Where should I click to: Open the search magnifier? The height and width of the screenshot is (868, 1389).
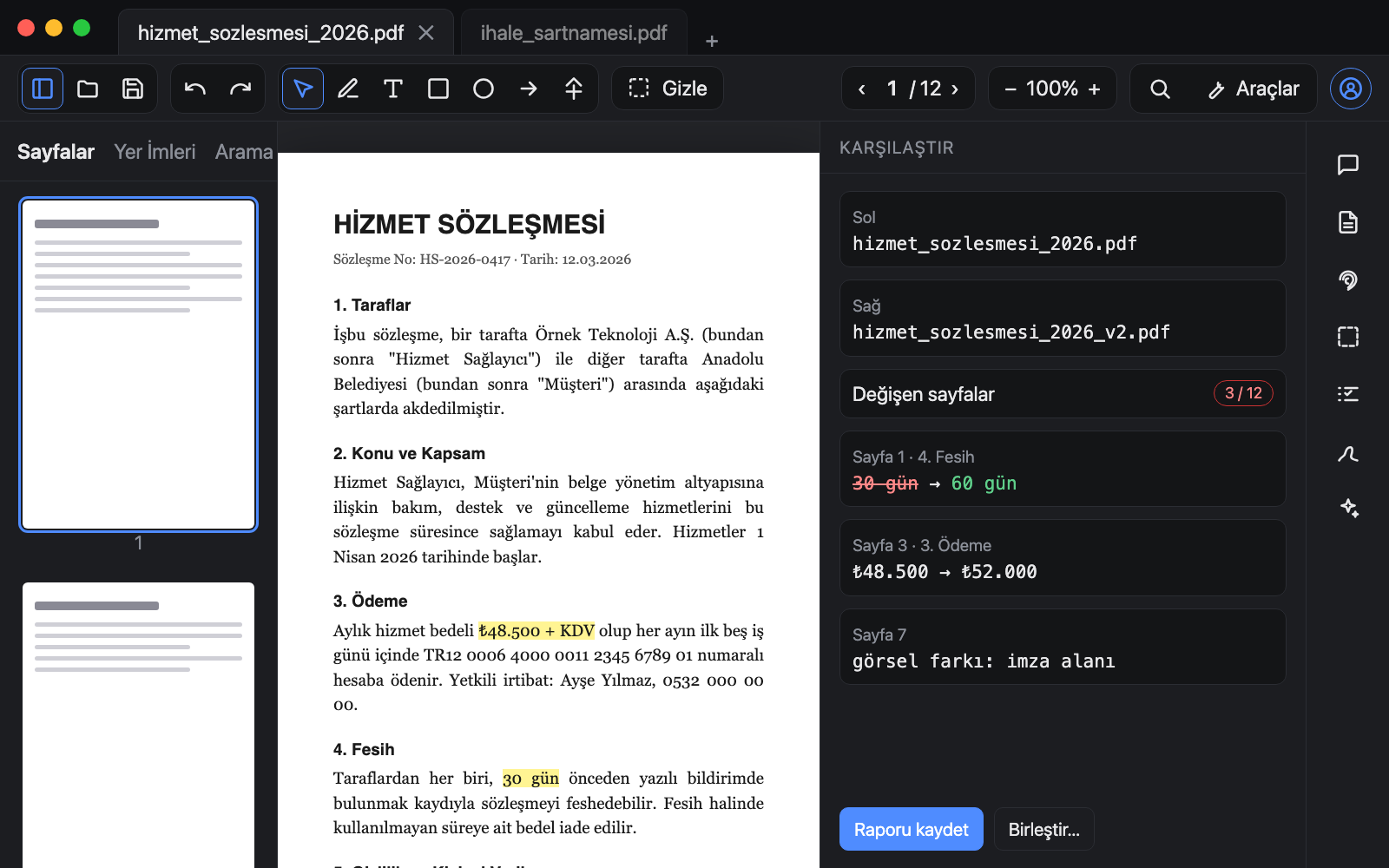(1160, 89)
